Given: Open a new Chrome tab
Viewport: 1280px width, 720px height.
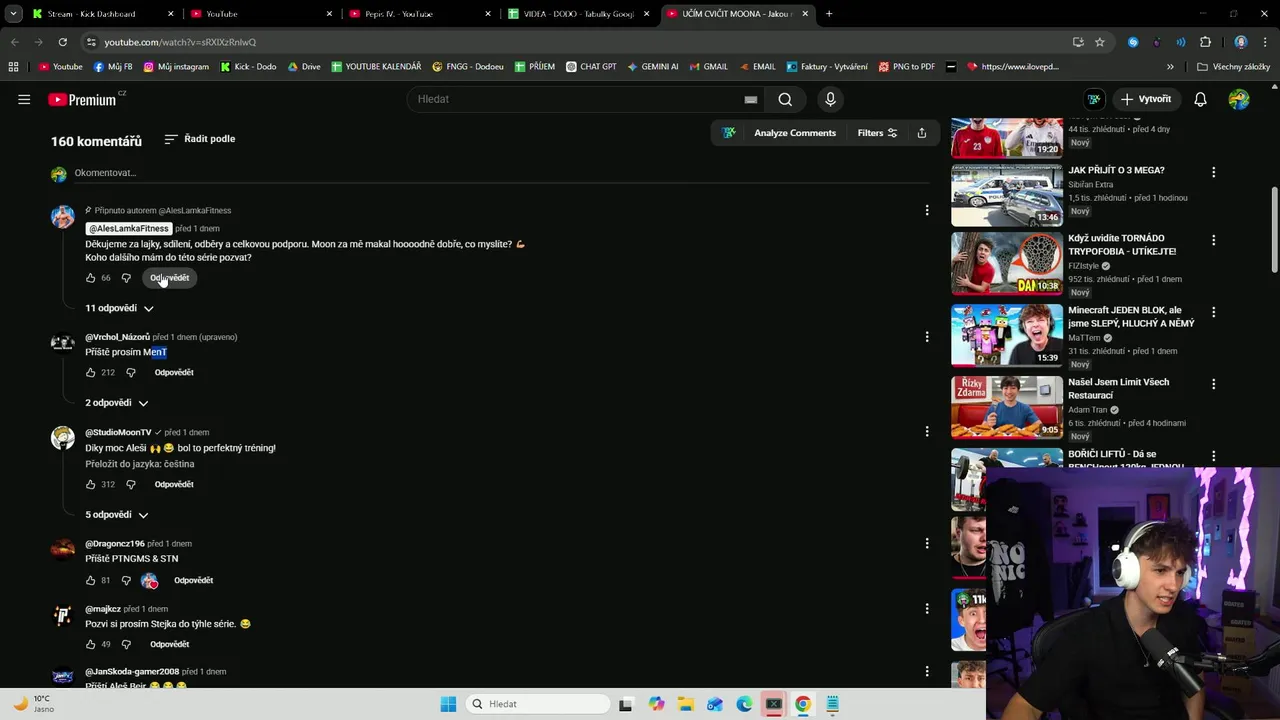Looking at the screenshot, I should point(829,14).
